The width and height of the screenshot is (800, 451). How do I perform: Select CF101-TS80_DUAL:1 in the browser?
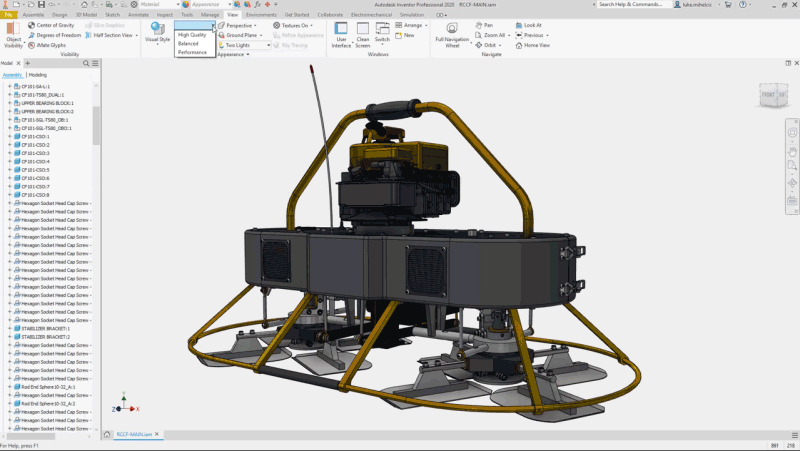point(42,95)
